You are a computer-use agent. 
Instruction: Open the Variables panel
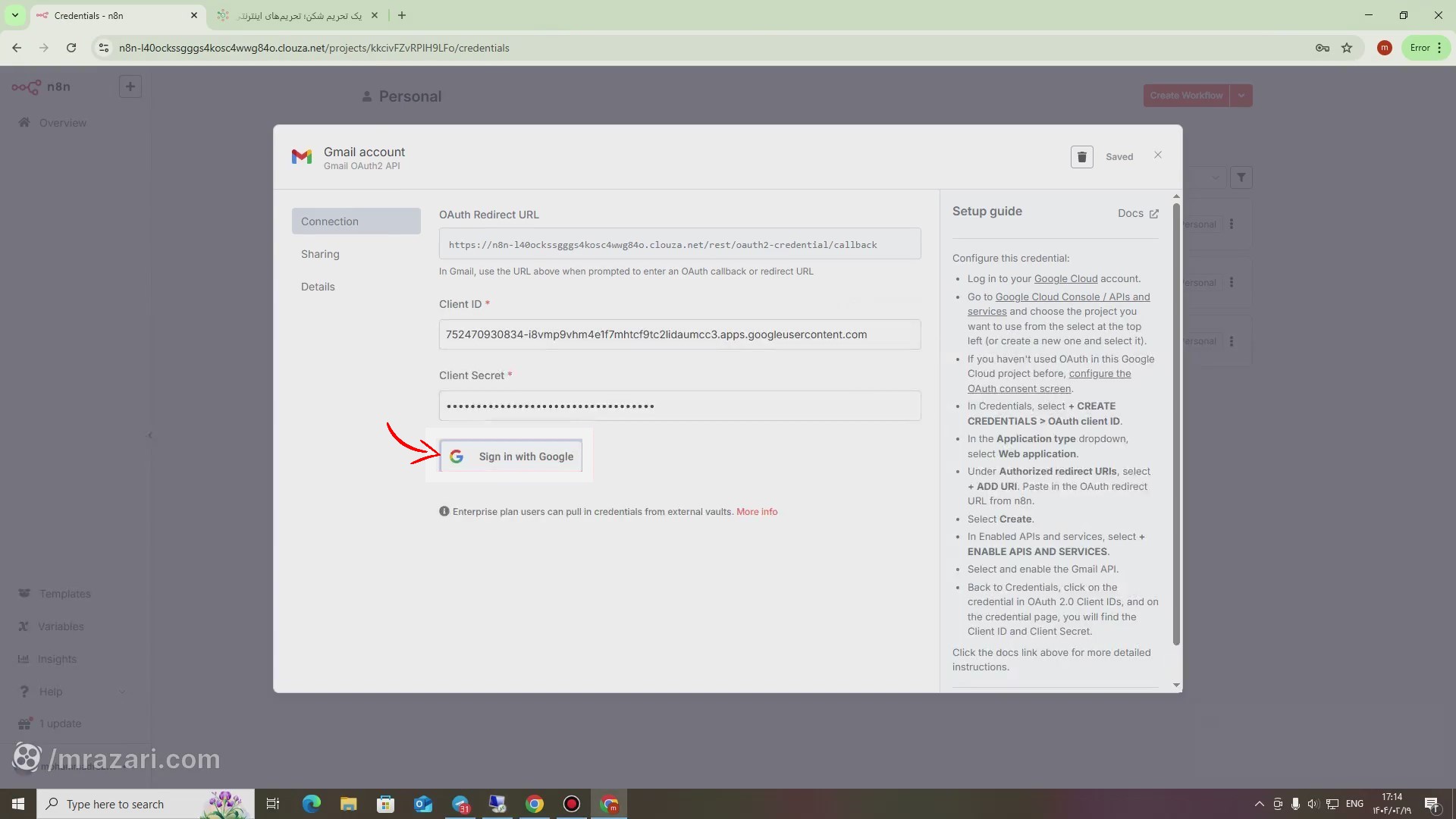(61, 626)
